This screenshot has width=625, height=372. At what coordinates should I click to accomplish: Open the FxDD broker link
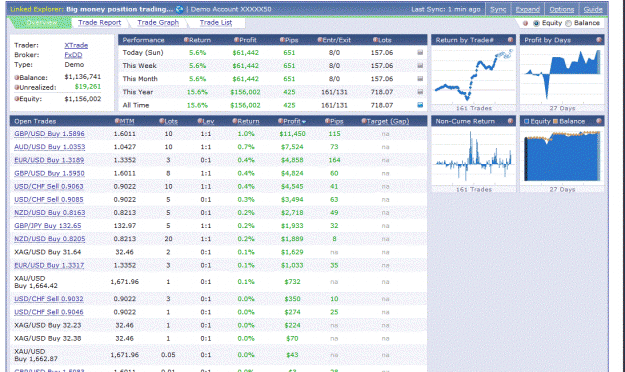pos(73,55)
